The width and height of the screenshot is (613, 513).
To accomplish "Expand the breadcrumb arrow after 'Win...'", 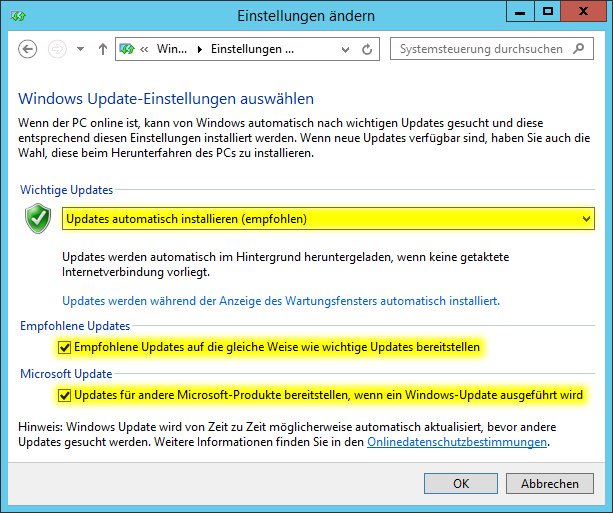I will [200, 49].
